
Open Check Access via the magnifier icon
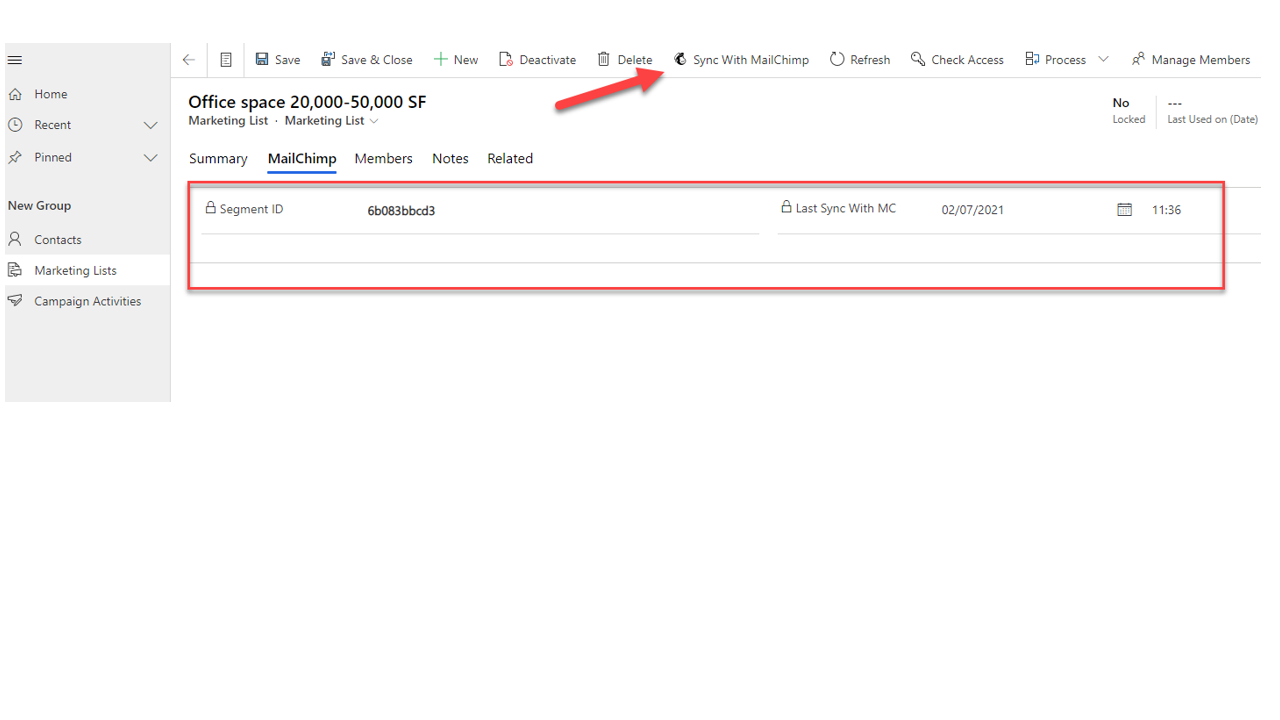click(918, 59)
